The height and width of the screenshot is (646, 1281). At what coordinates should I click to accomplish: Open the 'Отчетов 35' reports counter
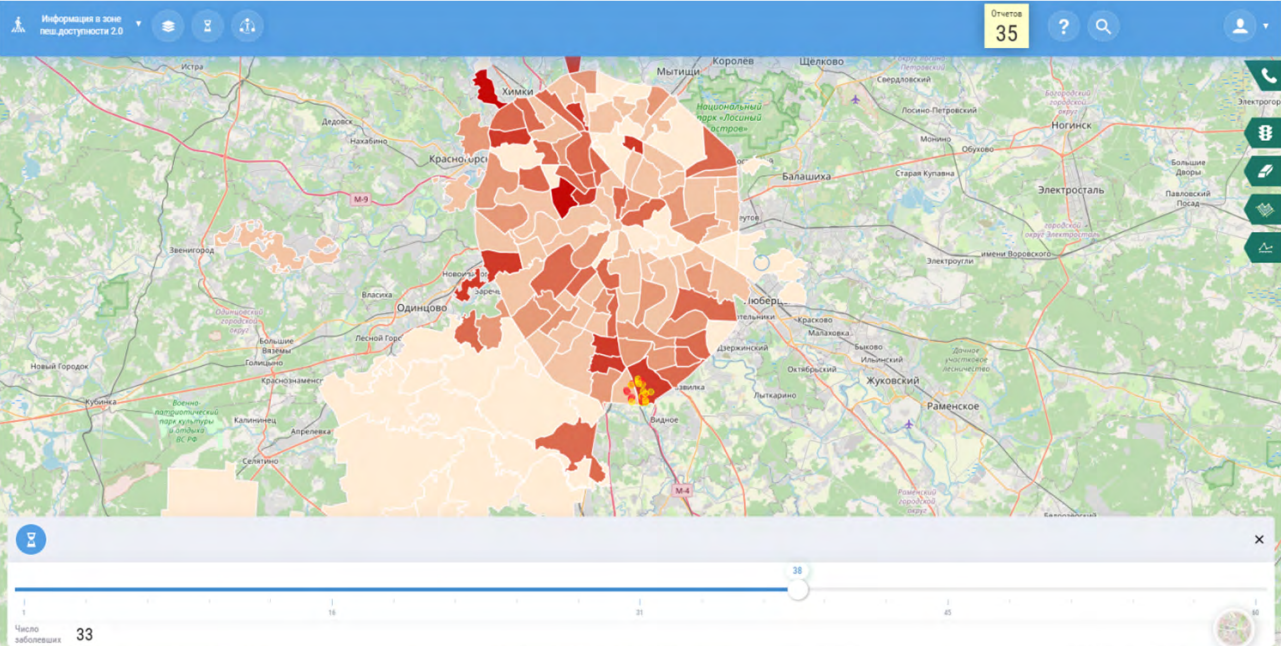click(x=1006, y=27)
